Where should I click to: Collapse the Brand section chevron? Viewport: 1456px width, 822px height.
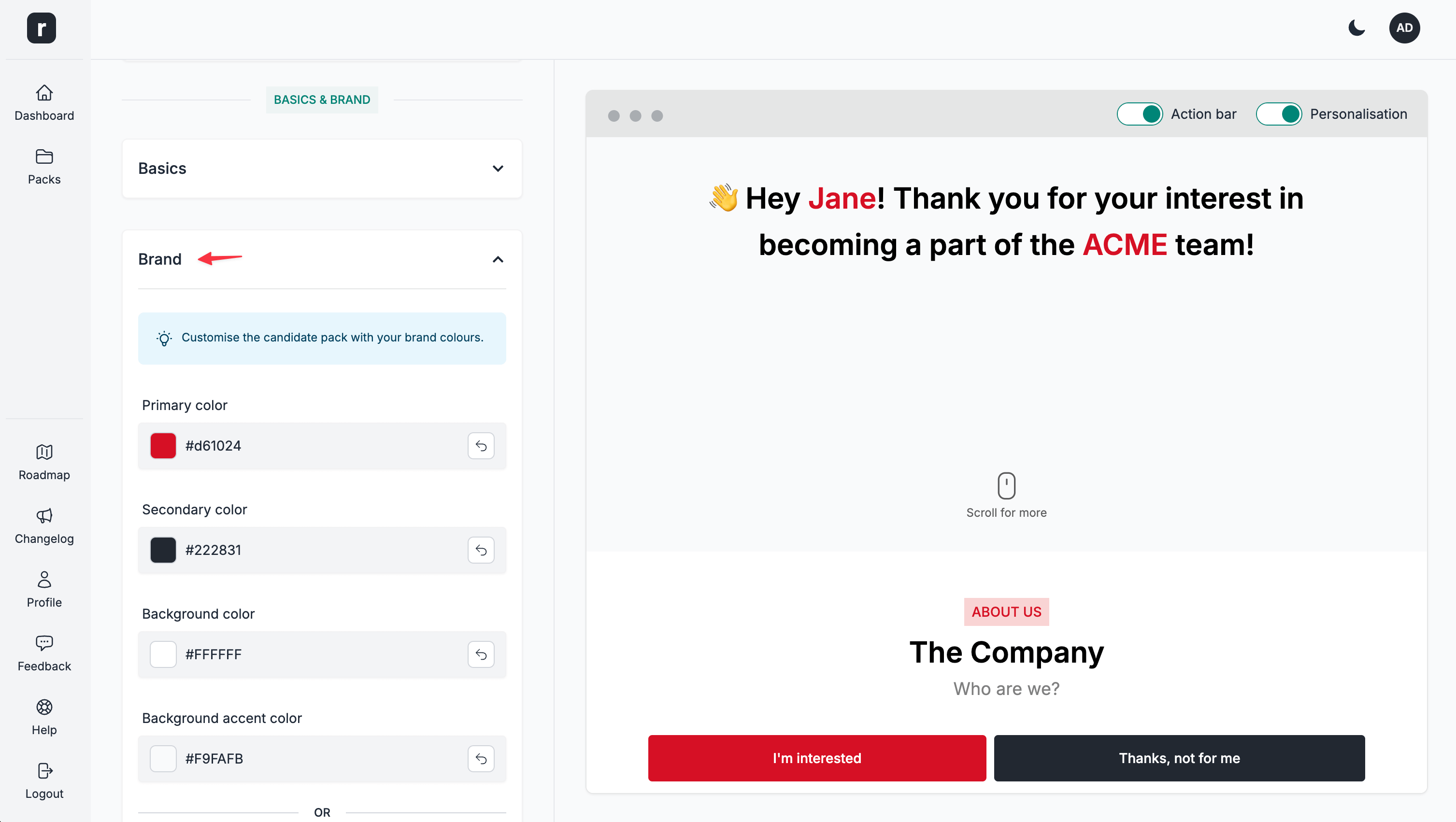pyautogui.click(x=498, y=259)
